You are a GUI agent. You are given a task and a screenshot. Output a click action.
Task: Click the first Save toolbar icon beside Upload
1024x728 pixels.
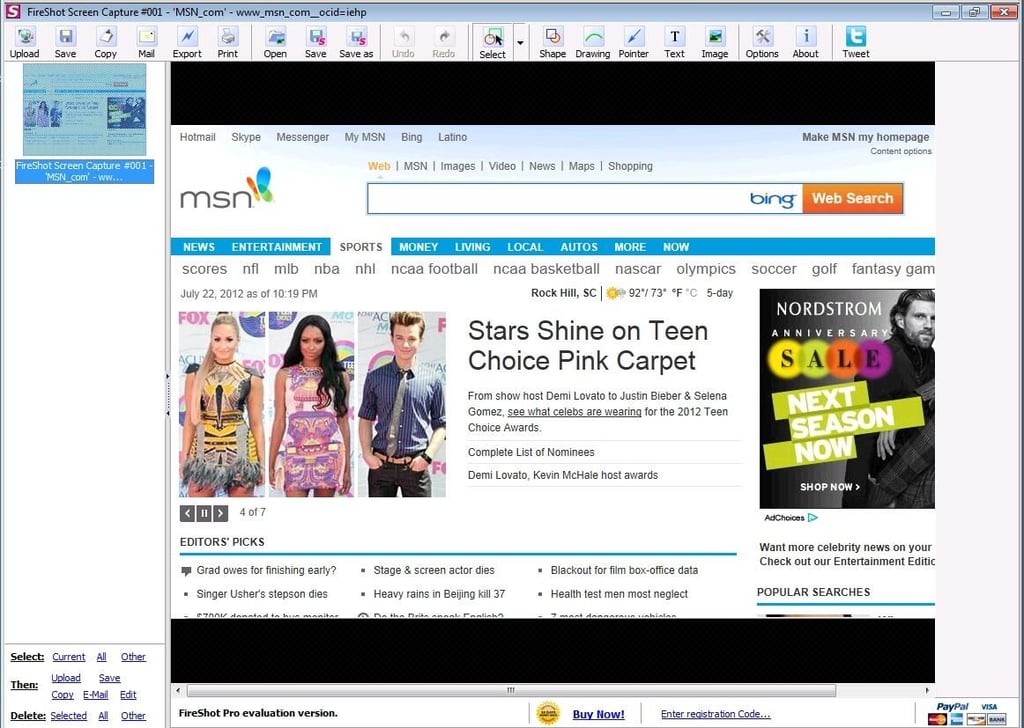click(65, 43)
